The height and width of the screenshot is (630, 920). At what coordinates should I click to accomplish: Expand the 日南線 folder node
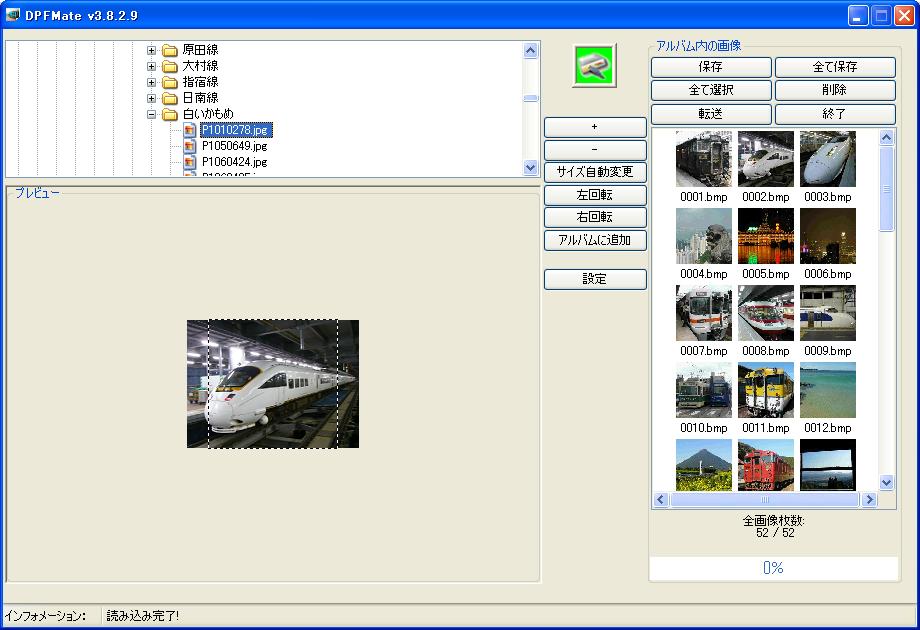151,98
